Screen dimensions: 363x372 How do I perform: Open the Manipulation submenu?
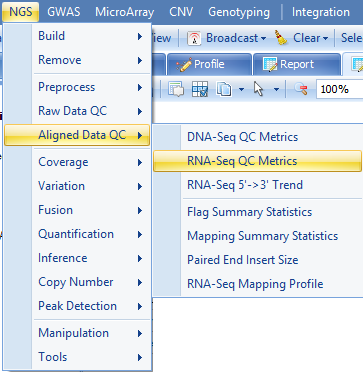[77, 333]
